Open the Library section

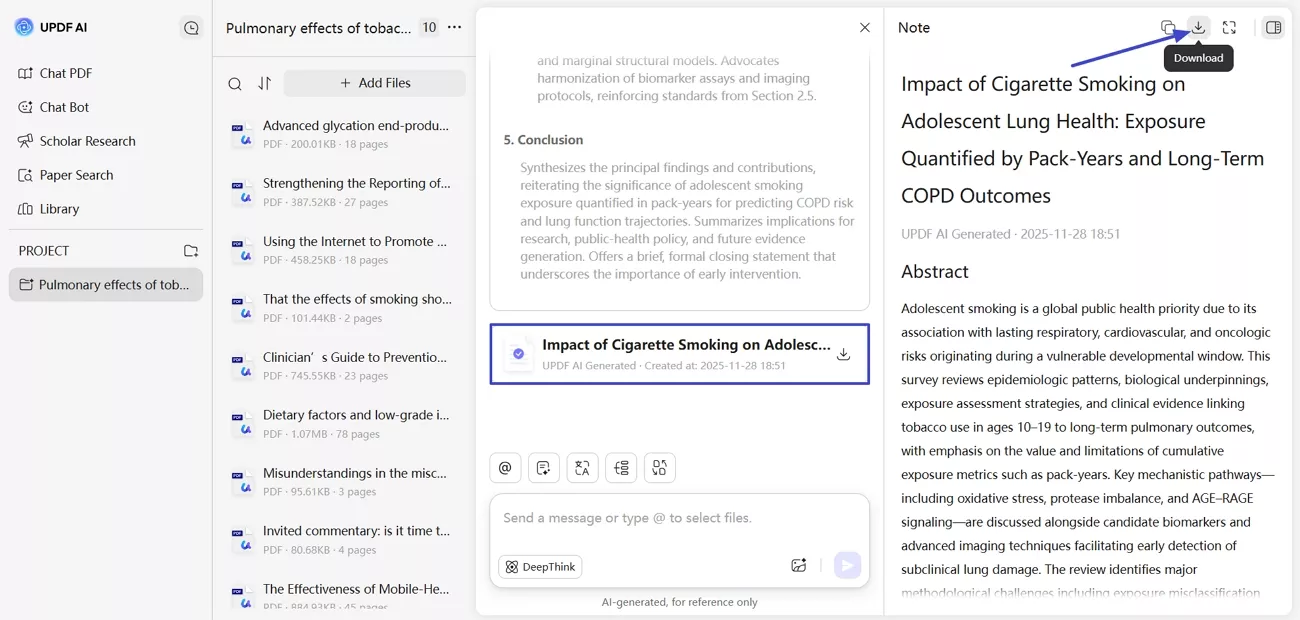(x=62, y=209)
